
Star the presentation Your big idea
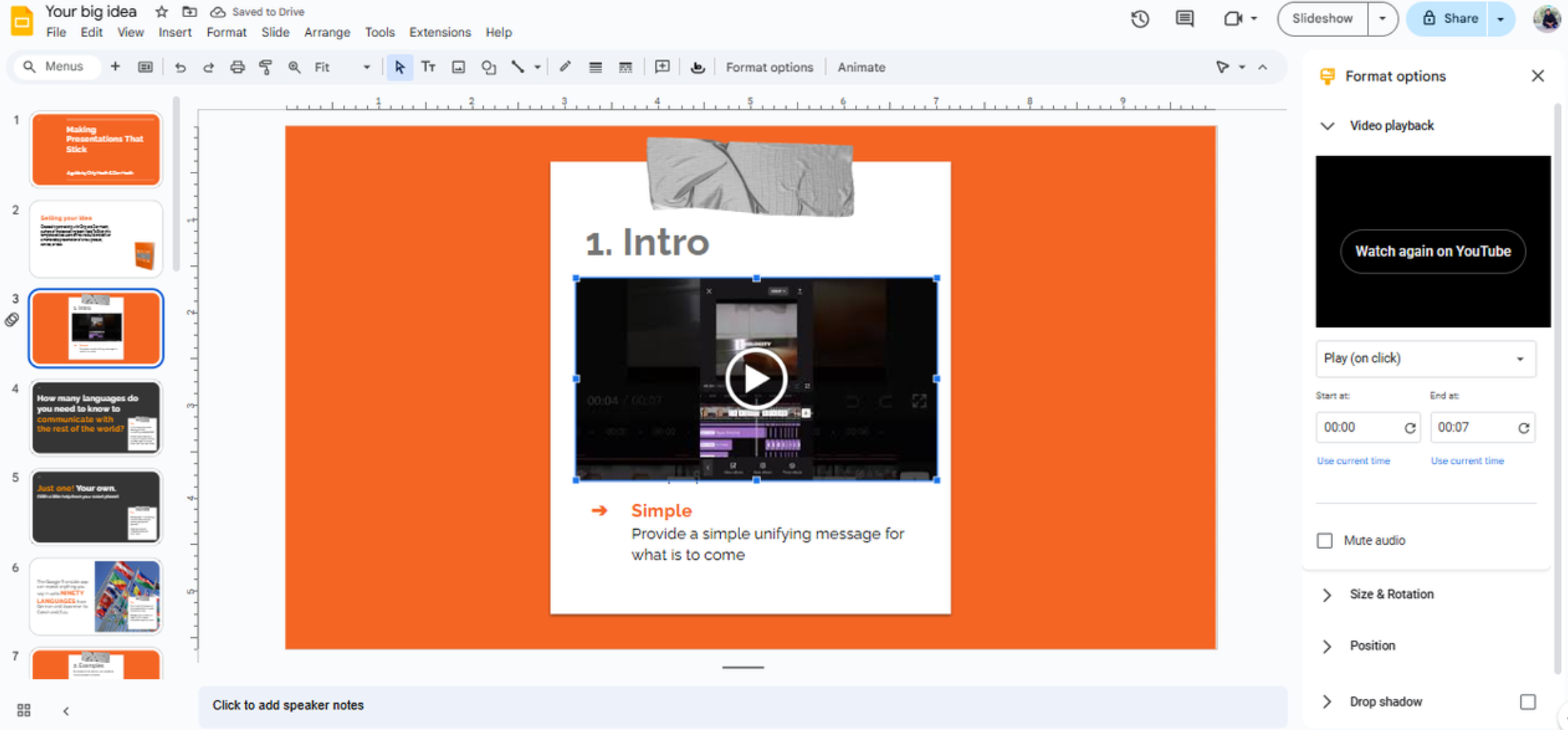click(161, 11)
